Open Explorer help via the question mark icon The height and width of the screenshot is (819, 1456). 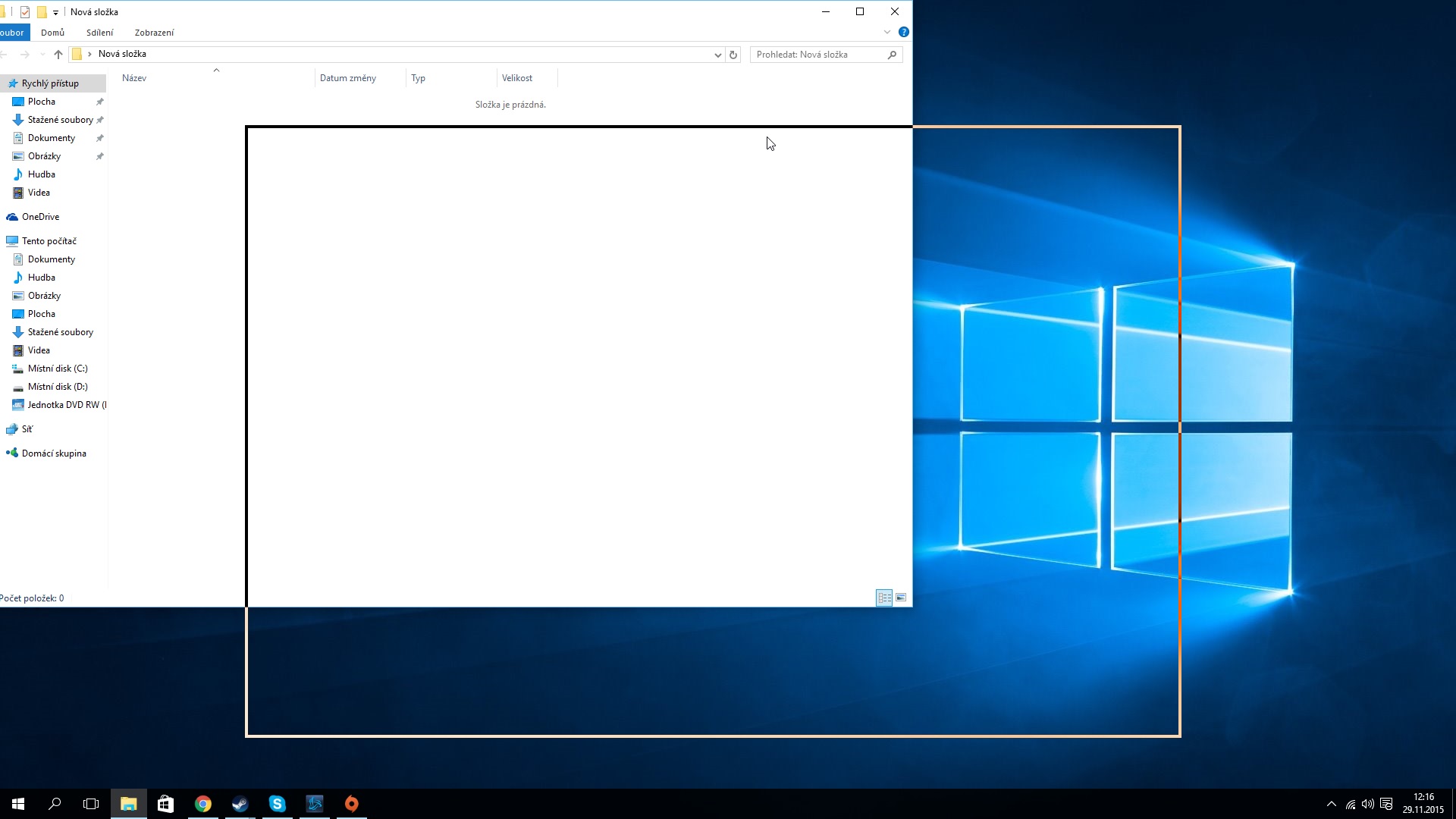coord(903,32)
